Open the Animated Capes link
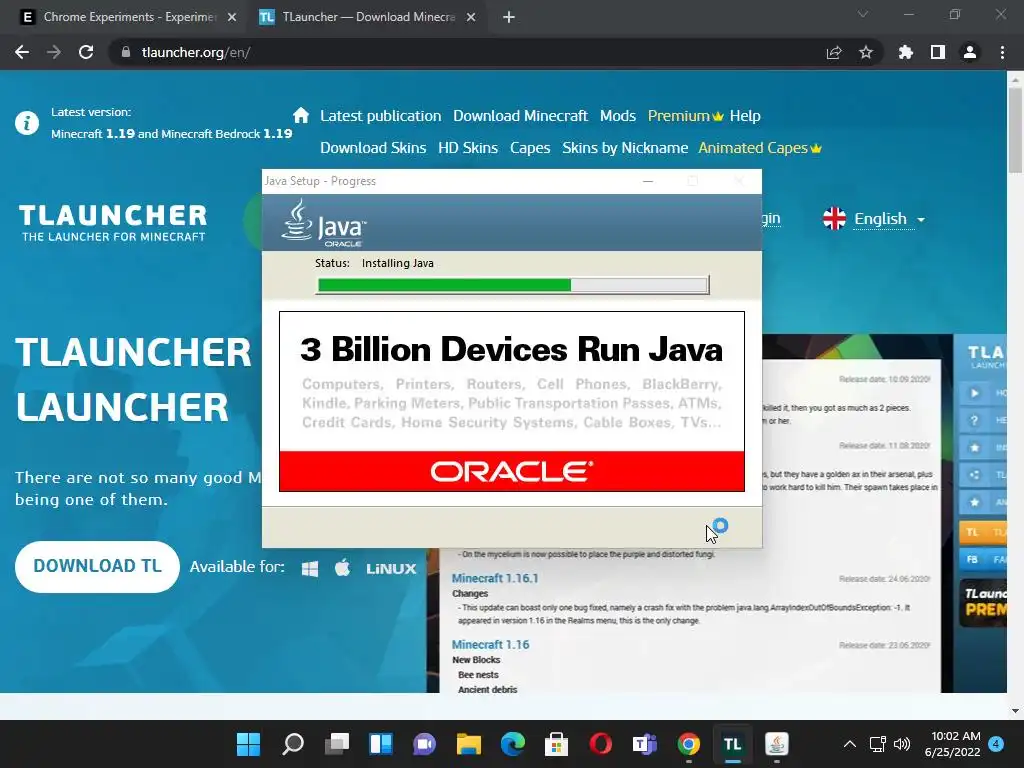The image size is (1024, 768). [760, 148]
